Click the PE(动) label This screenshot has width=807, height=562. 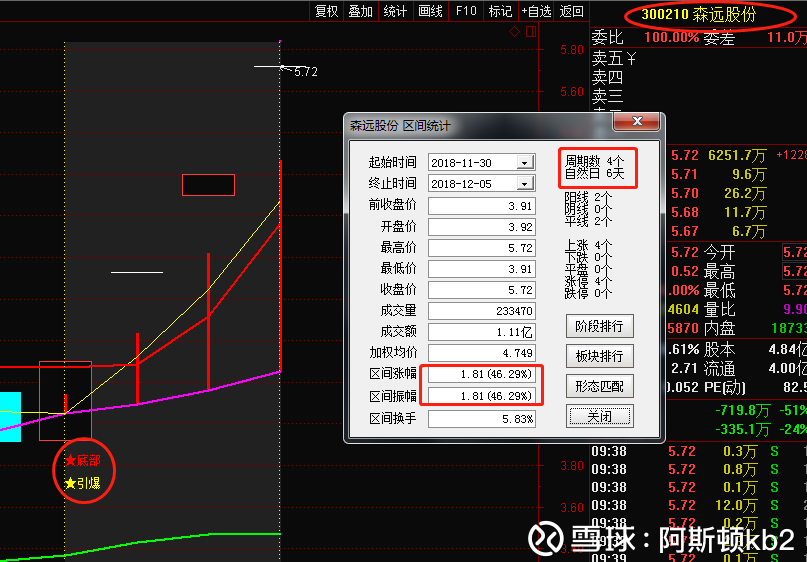tap(724, 387)
